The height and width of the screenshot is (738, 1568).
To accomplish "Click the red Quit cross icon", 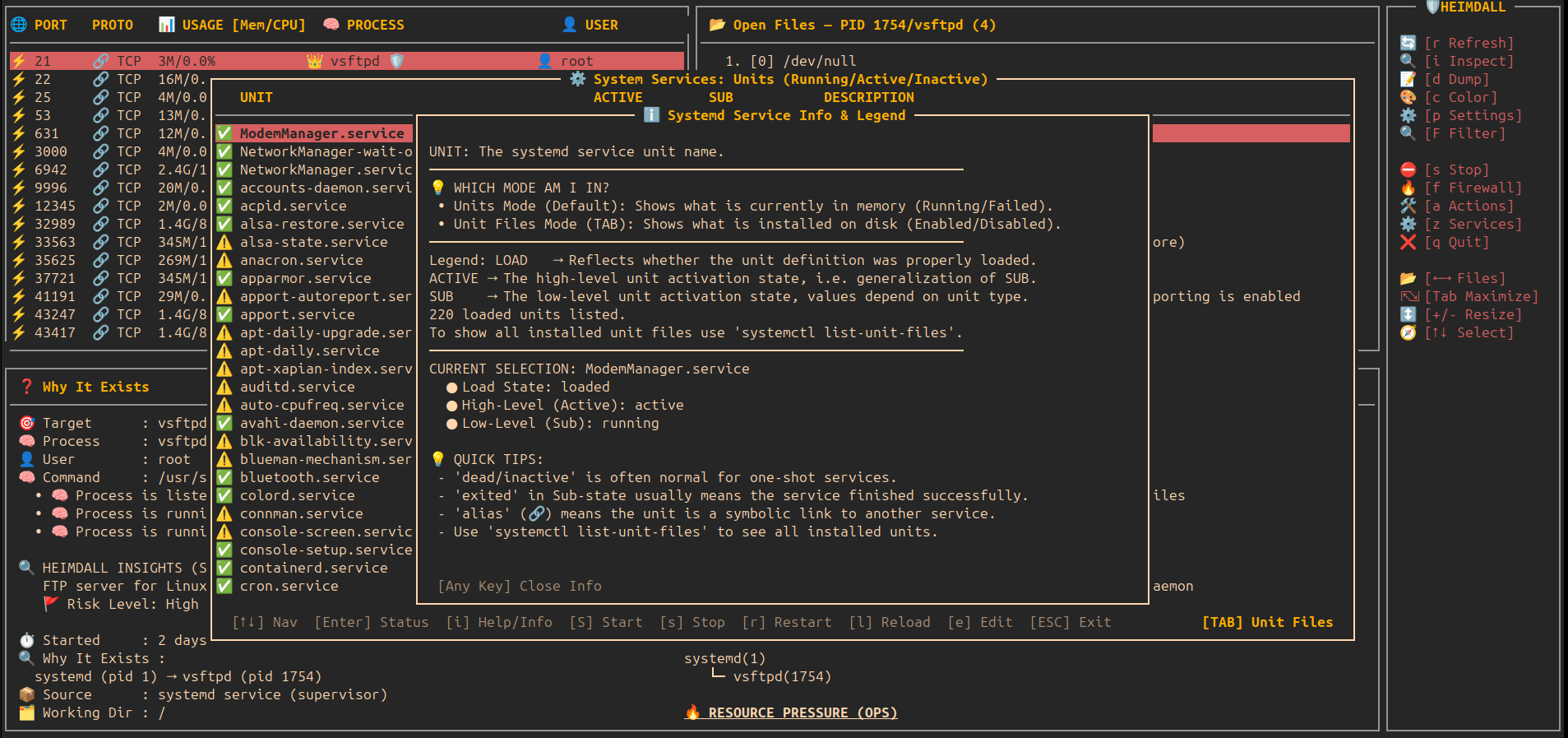I will [1408, 242].
